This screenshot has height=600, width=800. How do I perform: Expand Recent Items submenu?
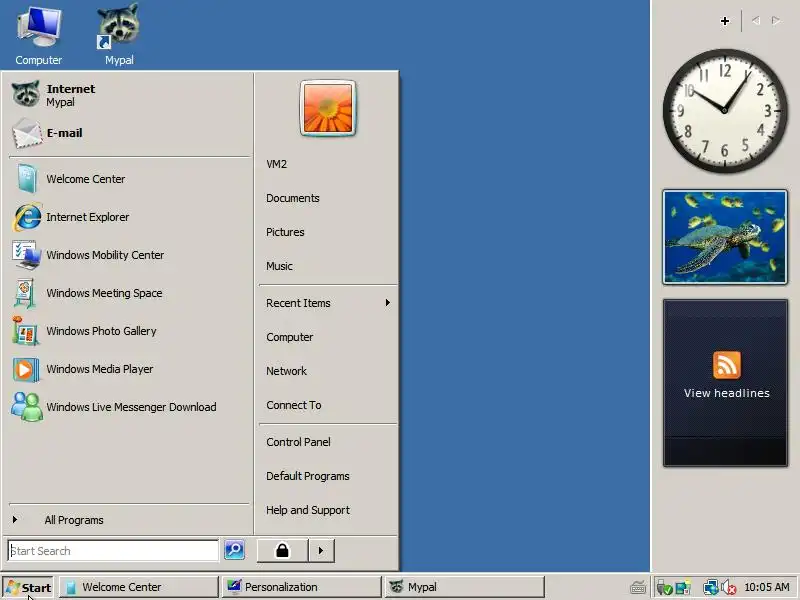tap(328, 303)
